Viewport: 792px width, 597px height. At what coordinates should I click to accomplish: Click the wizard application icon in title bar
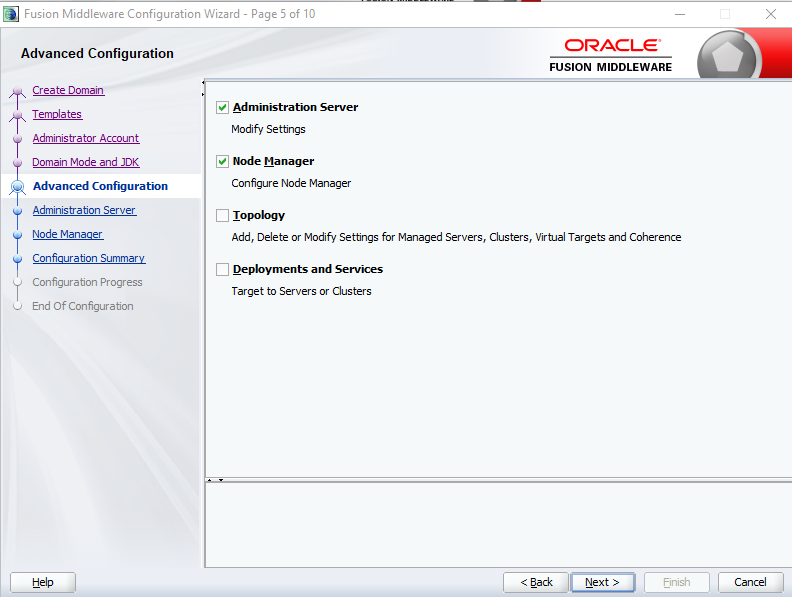coord(11,14)
